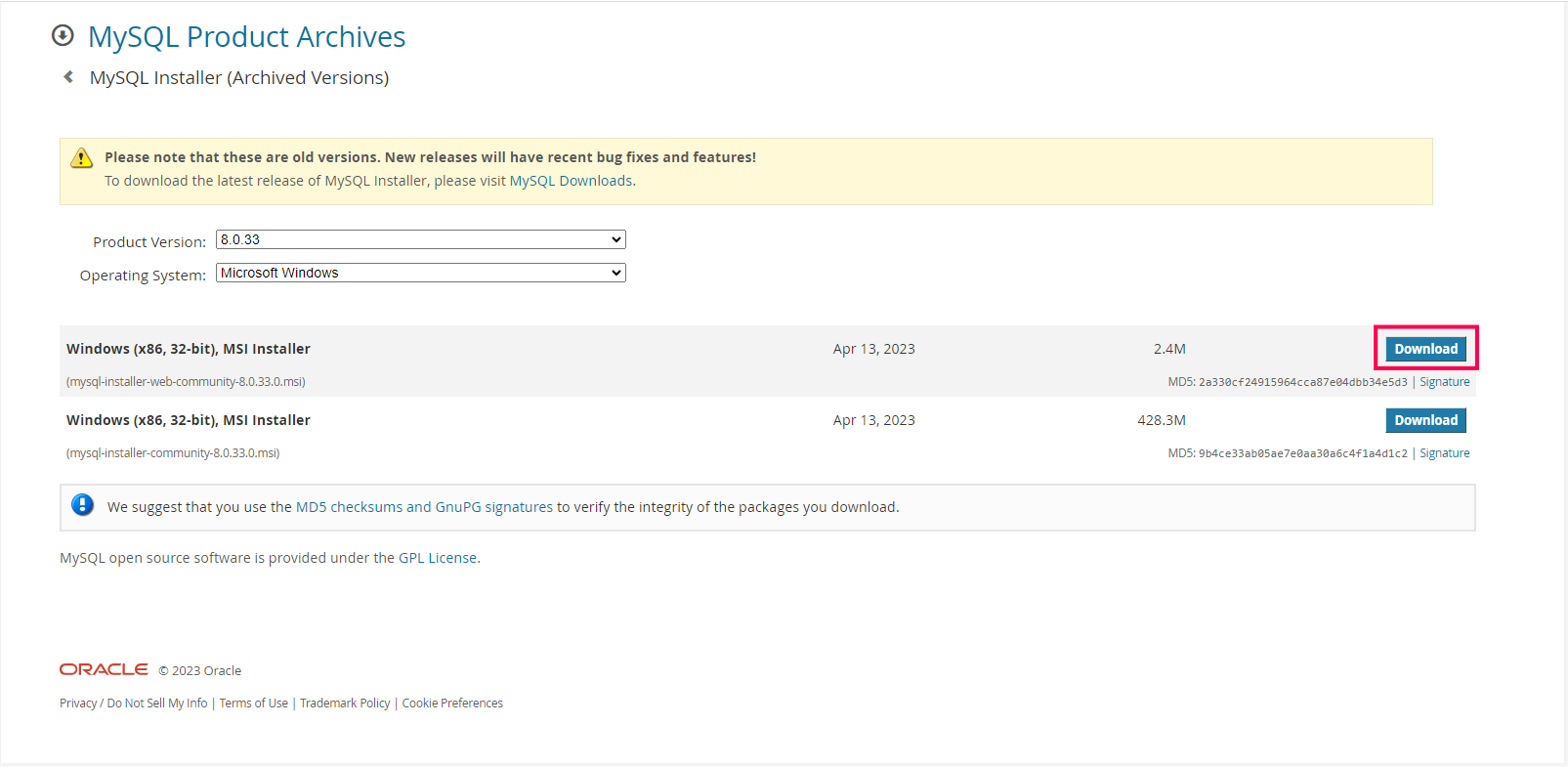Viewport: 1568px width, 767px height.
Task: Click second Windows (x86, 32-bit), MSI Installer title
Action: [x=189, y=420]
